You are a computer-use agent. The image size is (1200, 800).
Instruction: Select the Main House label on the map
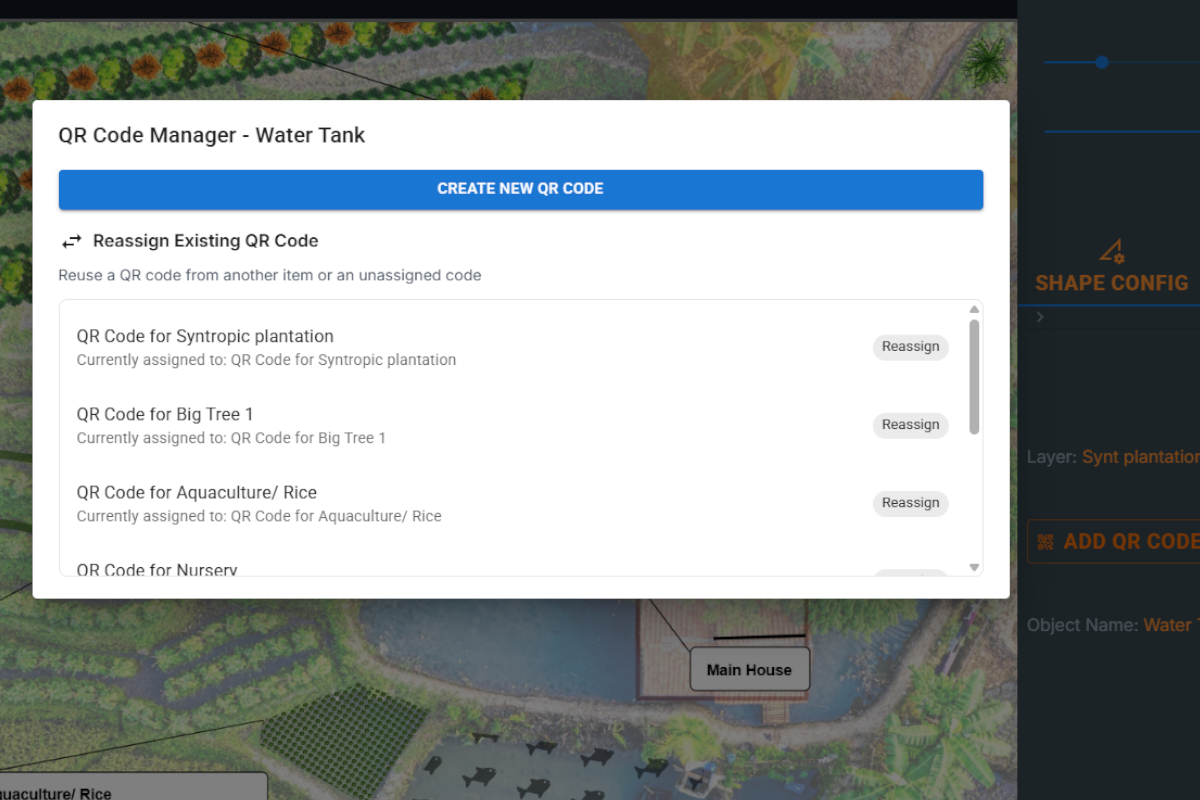tap(749, 669)
